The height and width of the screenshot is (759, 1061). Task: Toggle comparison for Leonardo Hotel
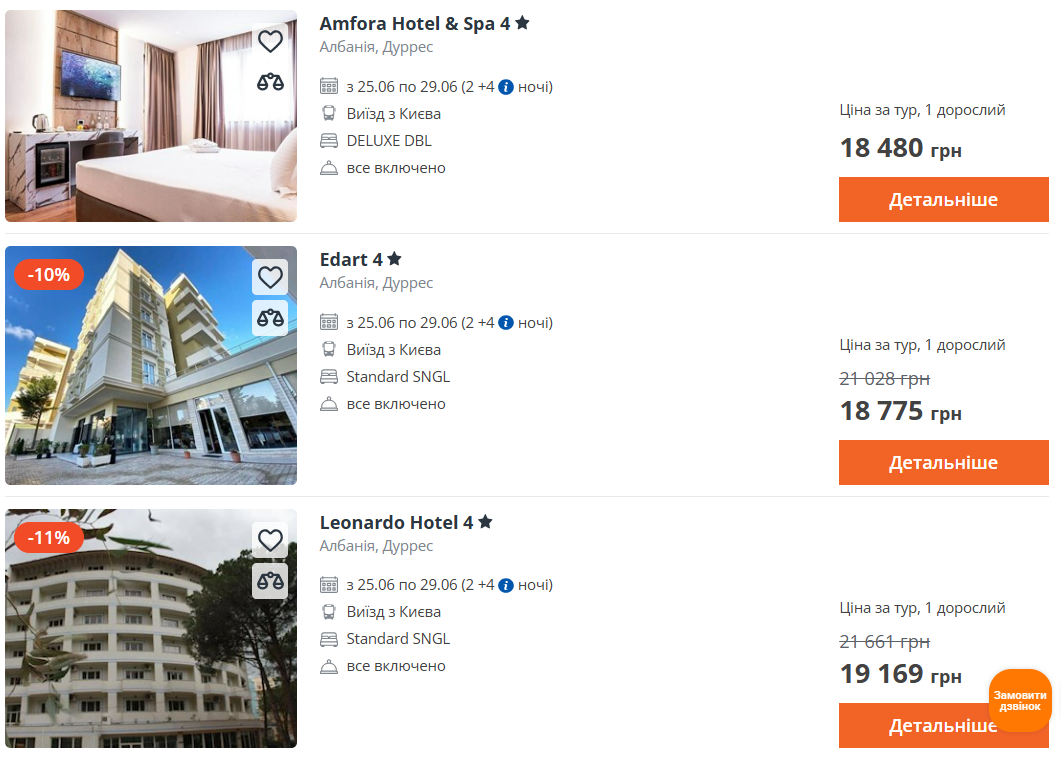click(x=270, y=582)
